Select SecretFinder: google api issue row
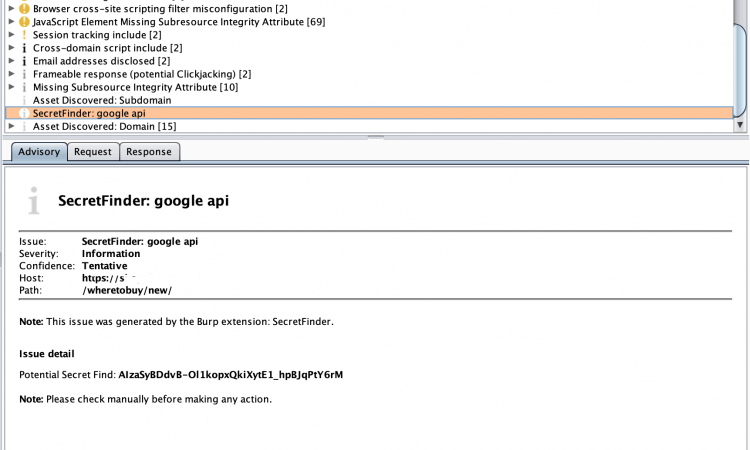 (x=369, y=113)
